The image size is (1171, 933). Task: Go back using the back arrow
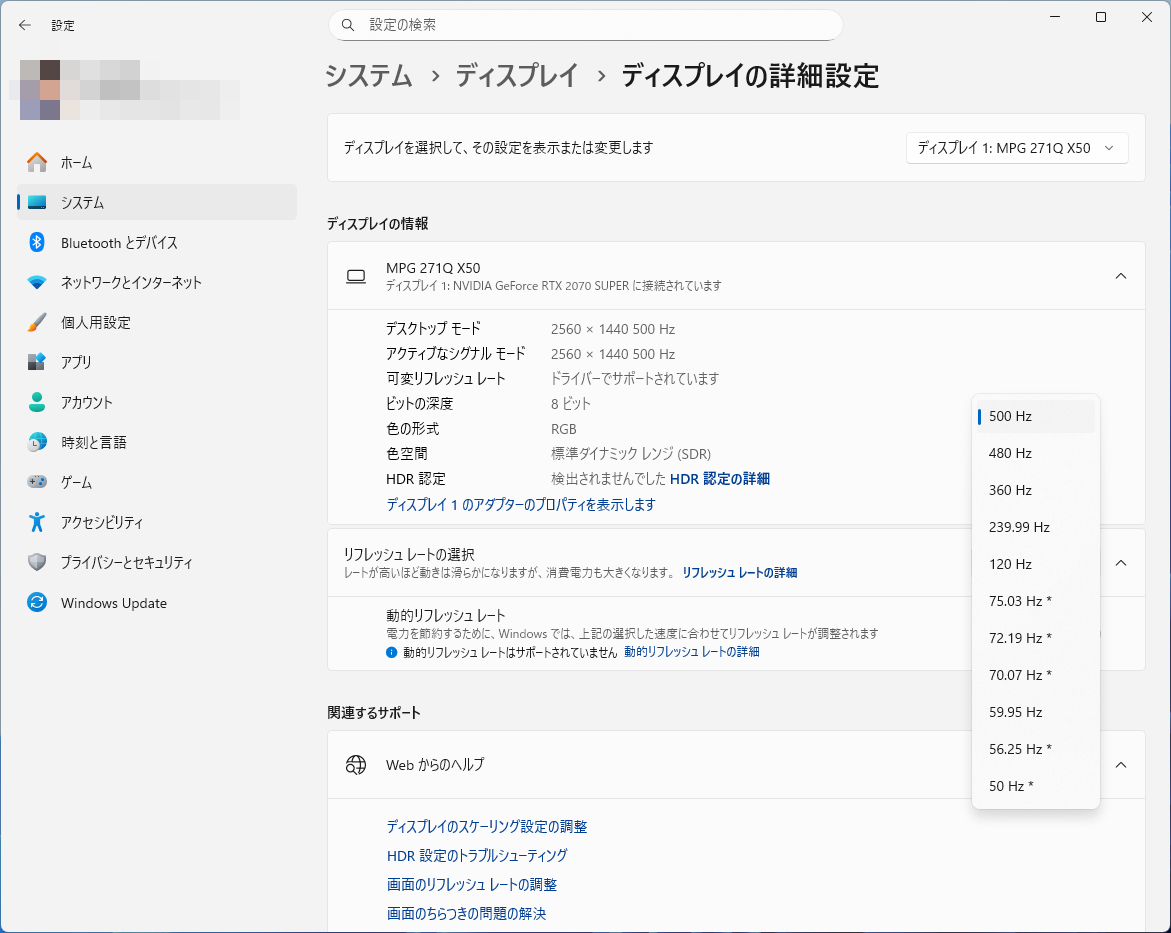pos(25,25)
